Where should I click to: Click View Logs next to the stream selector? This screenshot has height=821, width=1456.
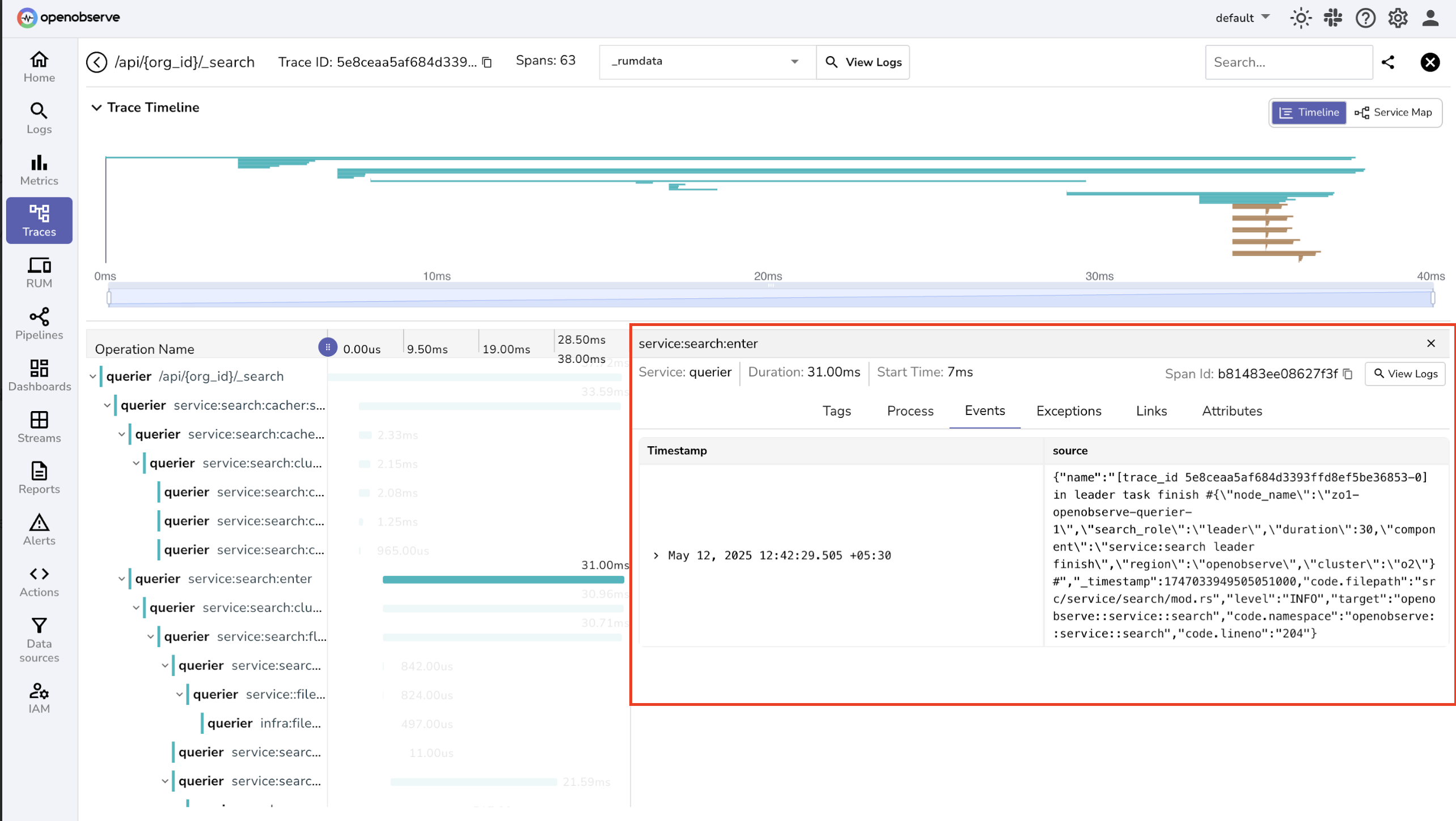click(x=863, y=62)
